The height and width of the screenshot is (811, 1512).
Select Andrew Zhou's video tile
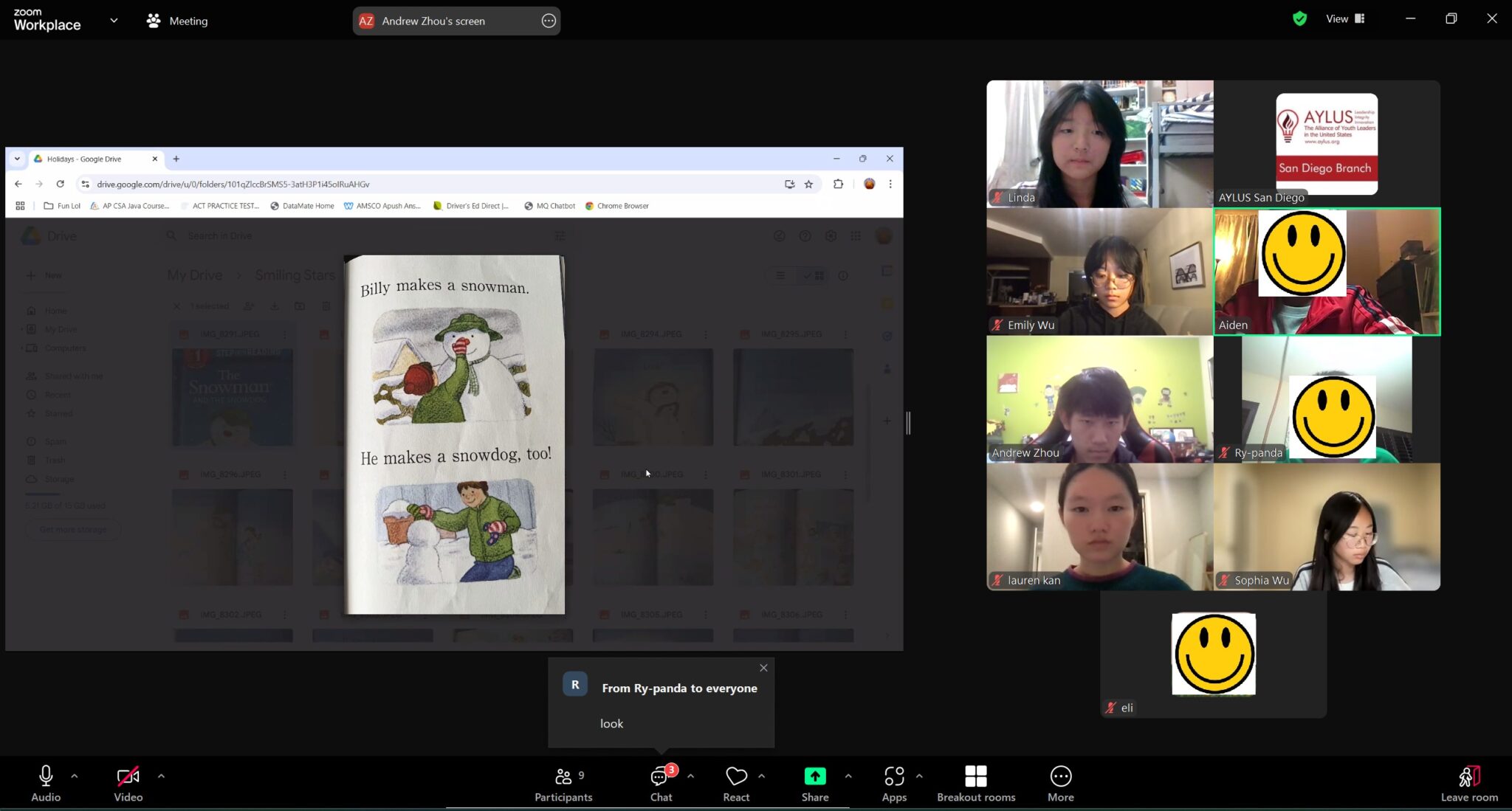[x=1099, y=399]
